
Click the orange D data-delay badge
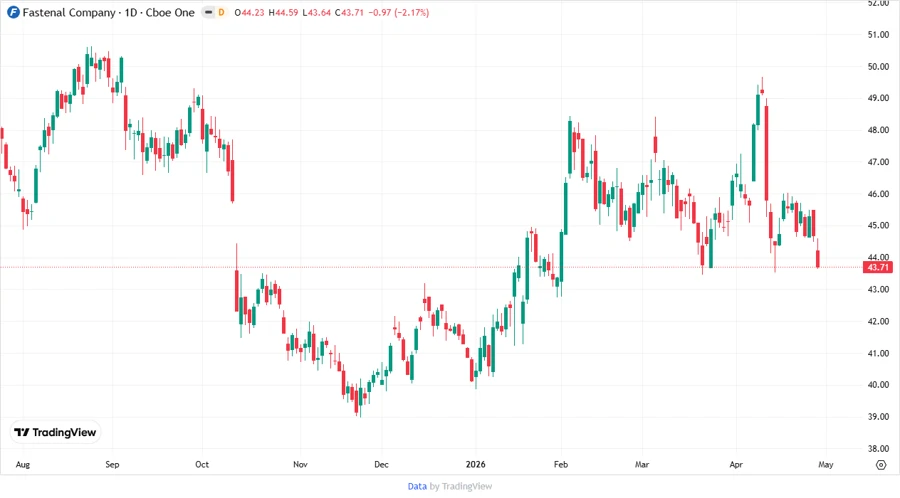point(221,13)
